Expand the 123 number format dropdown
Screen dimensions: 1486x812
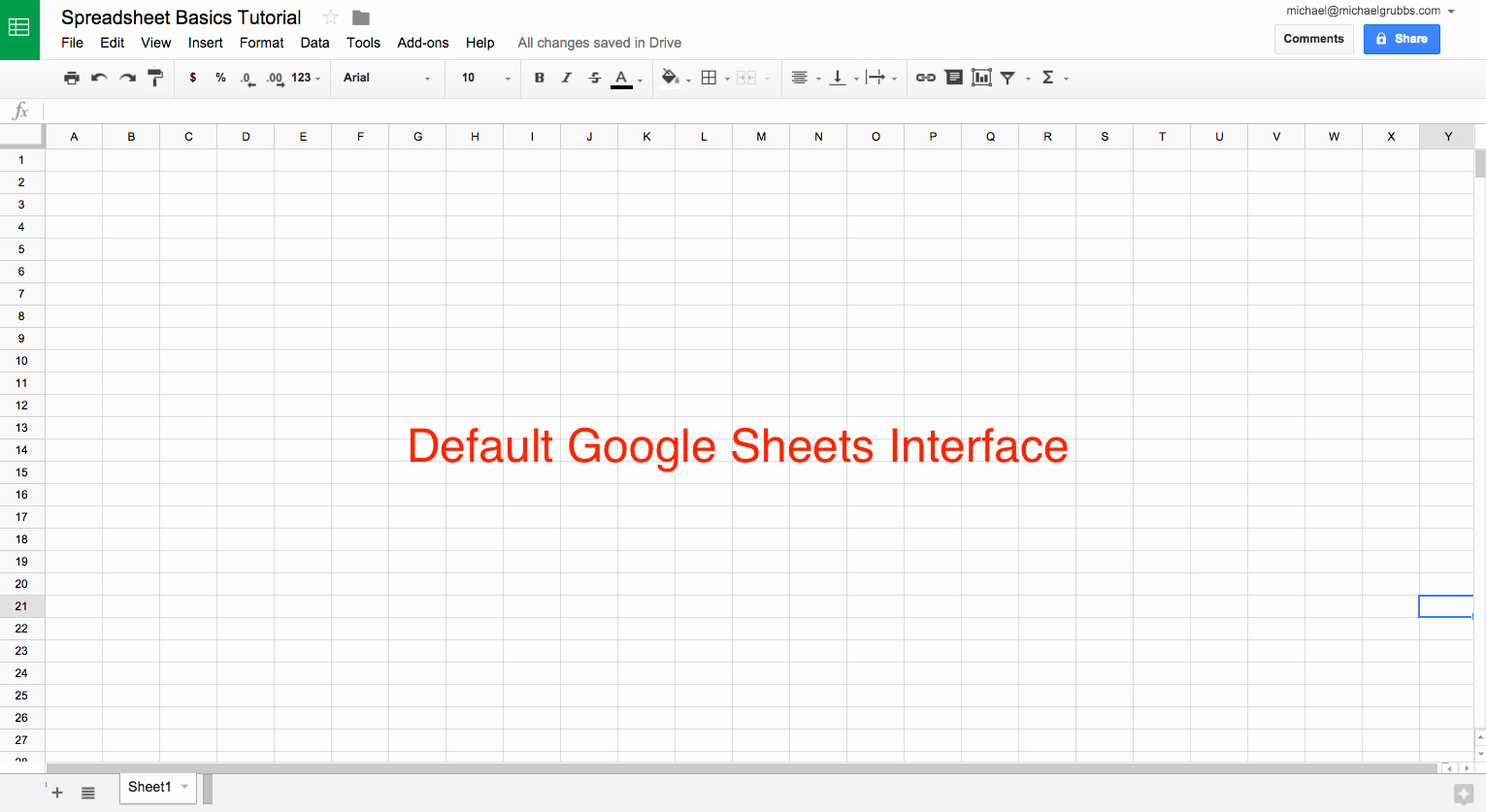pyautogui.click(x=306, y=78)
